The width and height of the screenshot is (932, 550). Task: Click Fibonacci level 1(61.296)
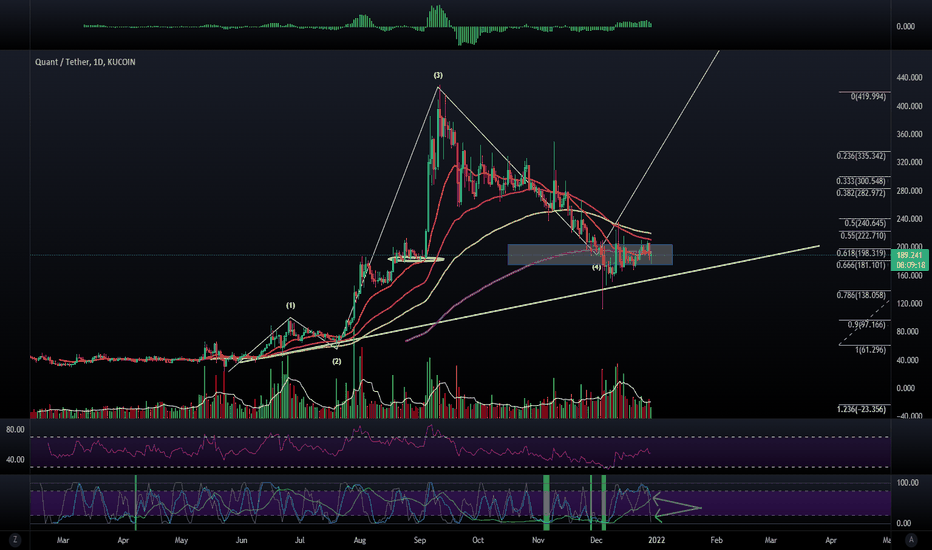click(x=870, y=350)
